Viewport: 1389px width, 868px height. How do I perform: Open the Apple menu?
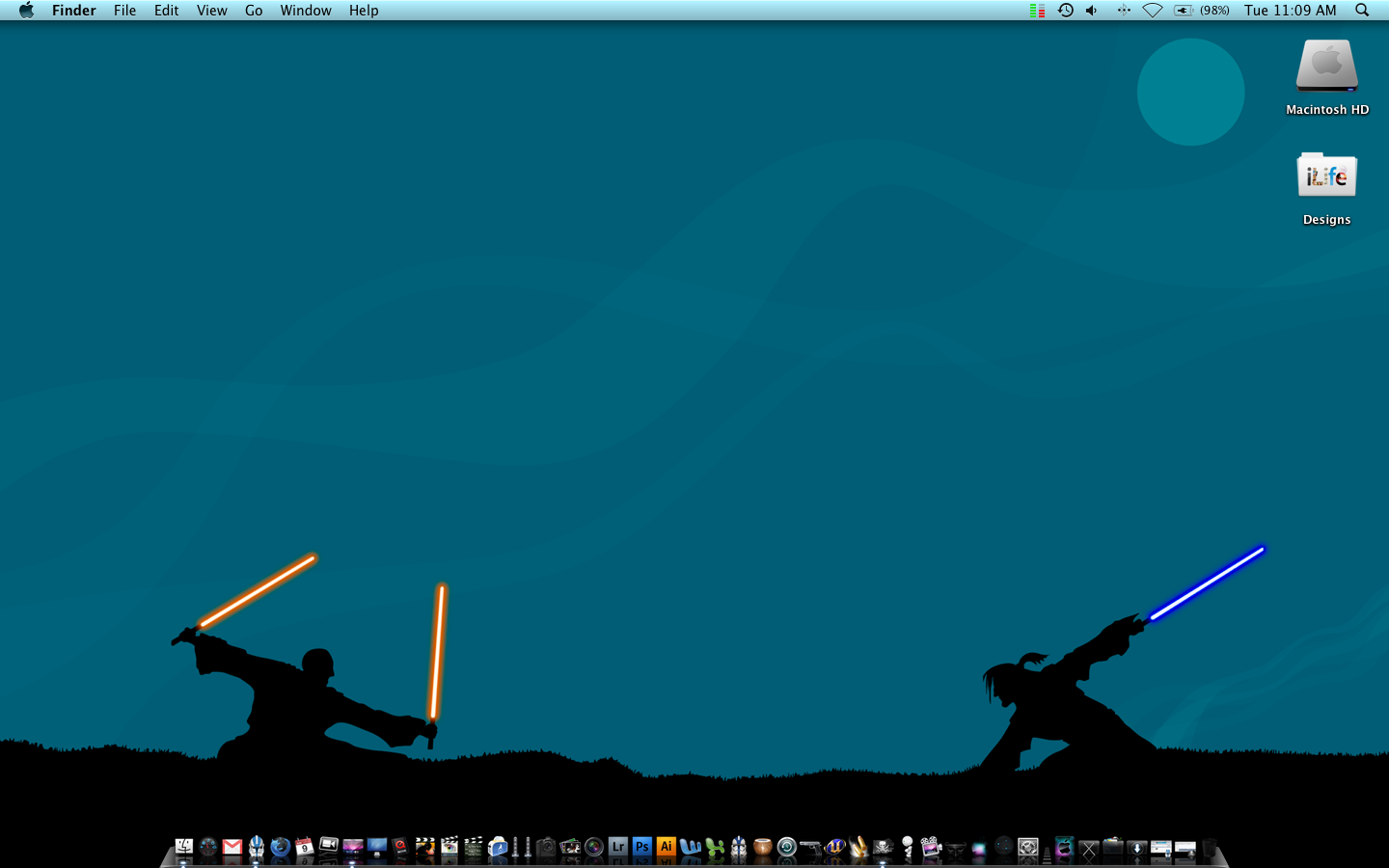point(26,11)
